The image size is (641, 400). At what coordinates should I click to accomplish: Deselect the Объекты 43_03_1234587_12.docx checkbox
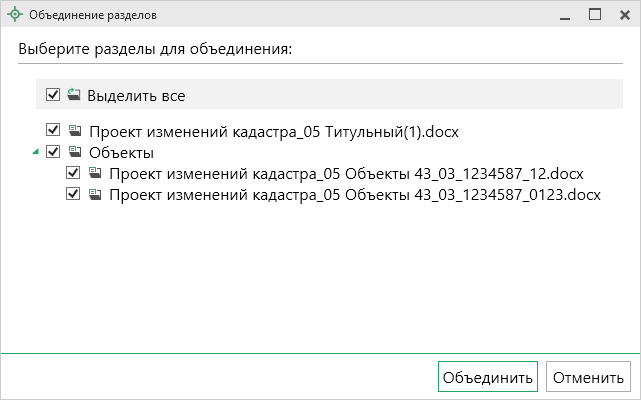pos(73,173)
